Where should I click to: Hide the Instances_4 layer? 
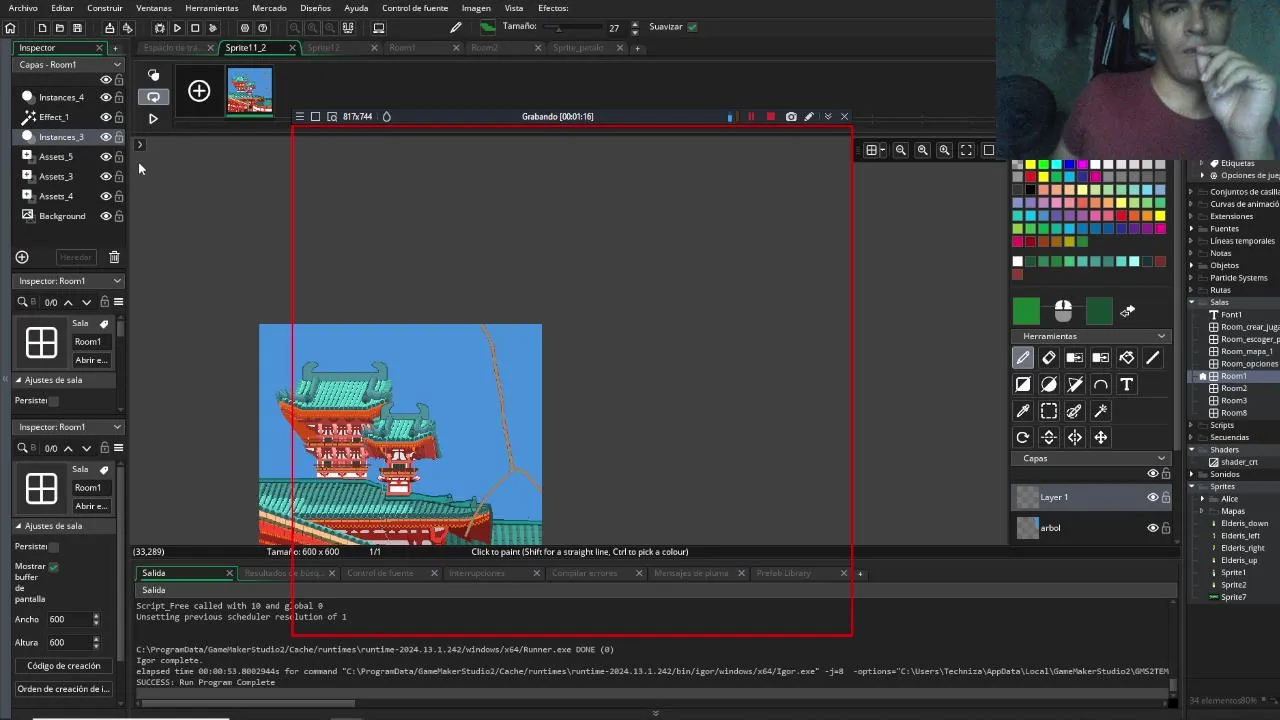(x=106, y=97)
